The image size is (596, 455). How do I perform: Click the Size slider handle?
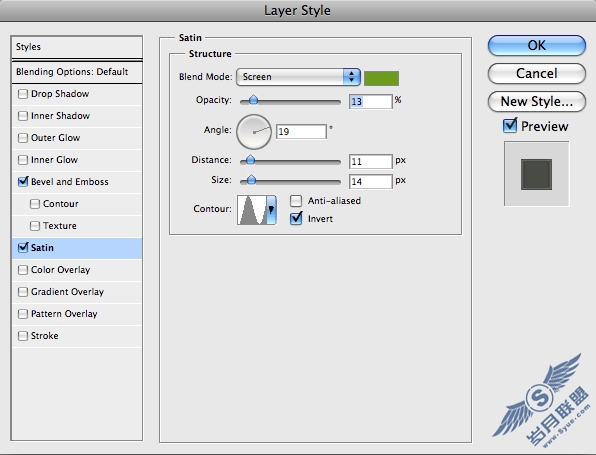pyautogui.click(x=251, y=179)
